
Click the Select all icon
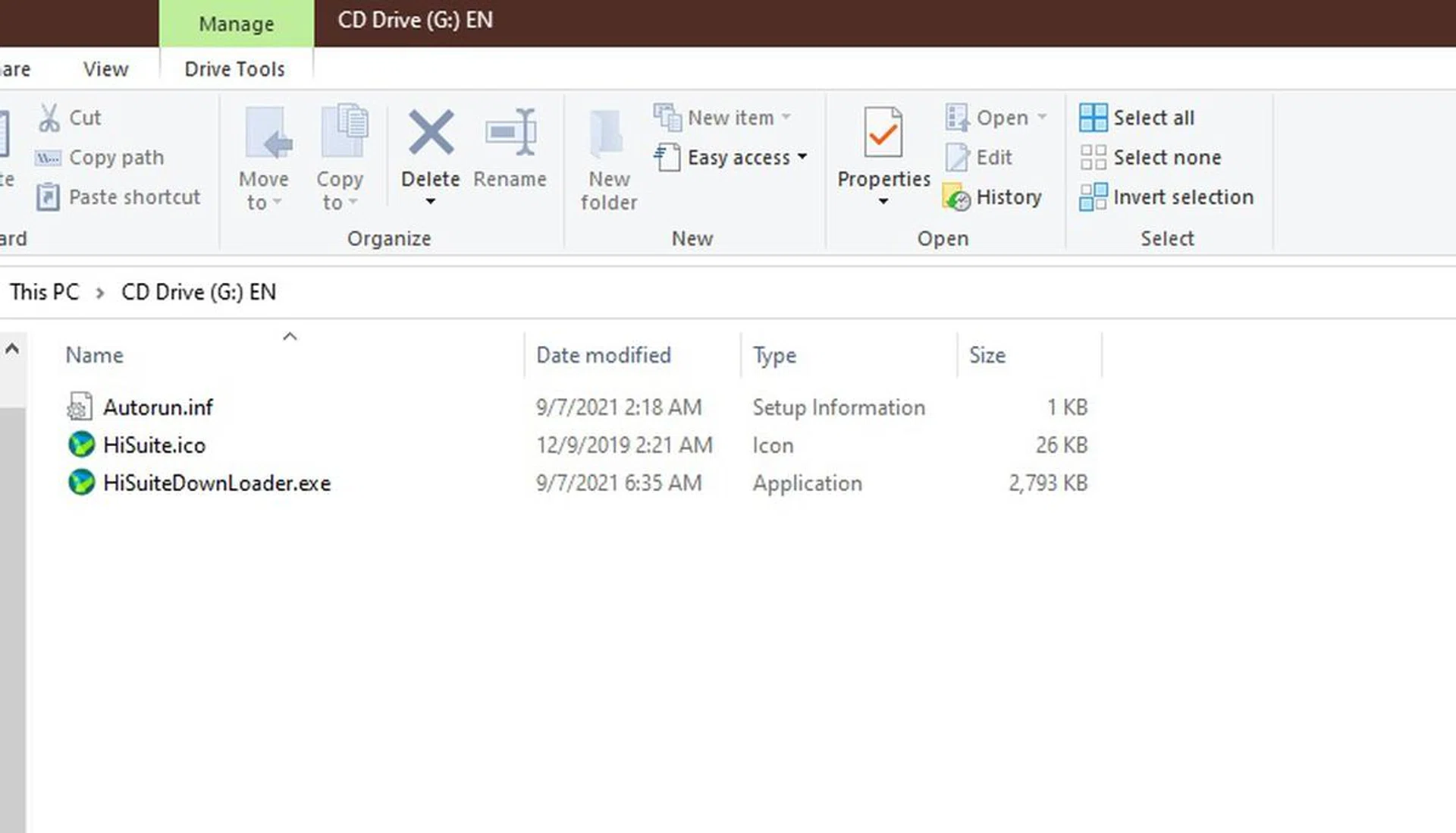tap(1093, 118)
